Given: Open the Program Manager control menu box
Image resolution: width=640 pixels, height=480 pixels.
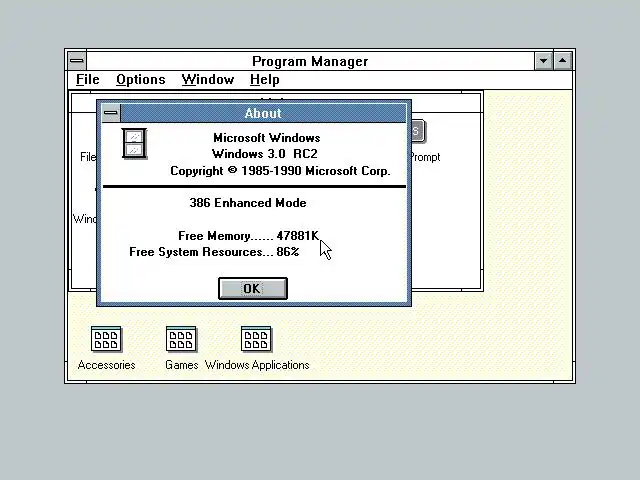Looking at the screenshot, I should point(77,61).
